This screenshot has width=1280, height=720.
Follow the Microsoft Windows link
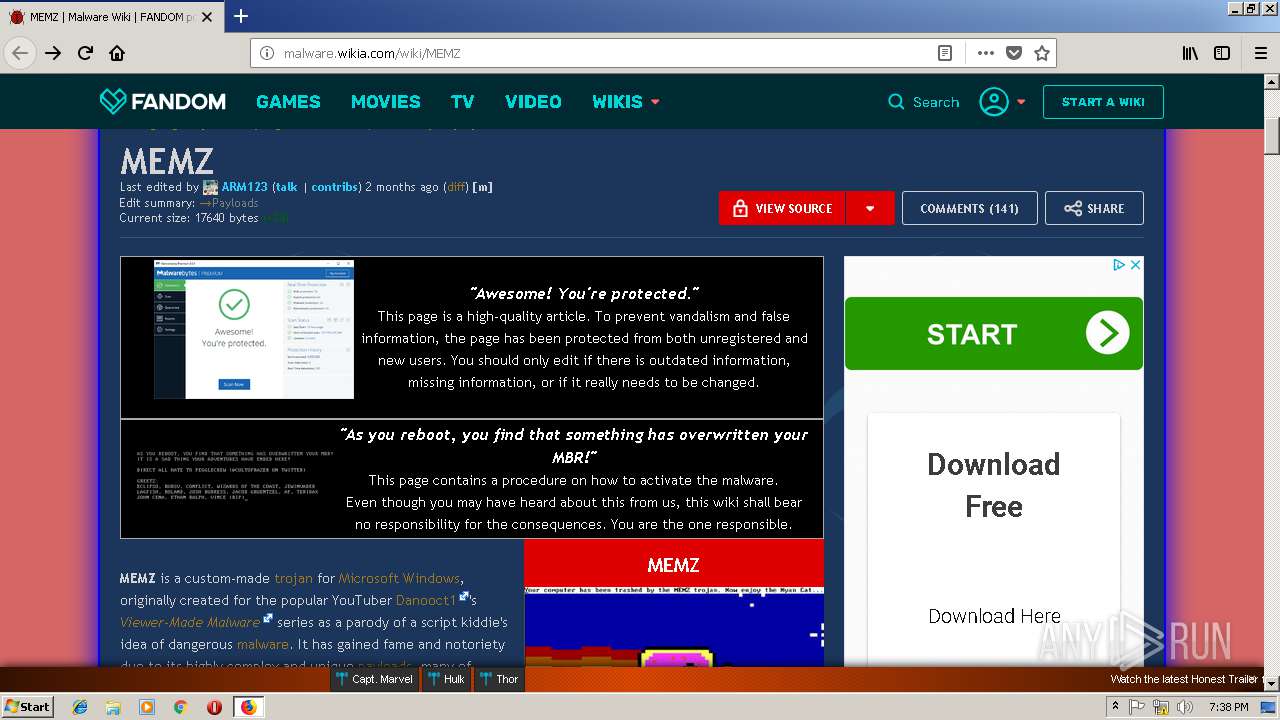coord(399,578)
